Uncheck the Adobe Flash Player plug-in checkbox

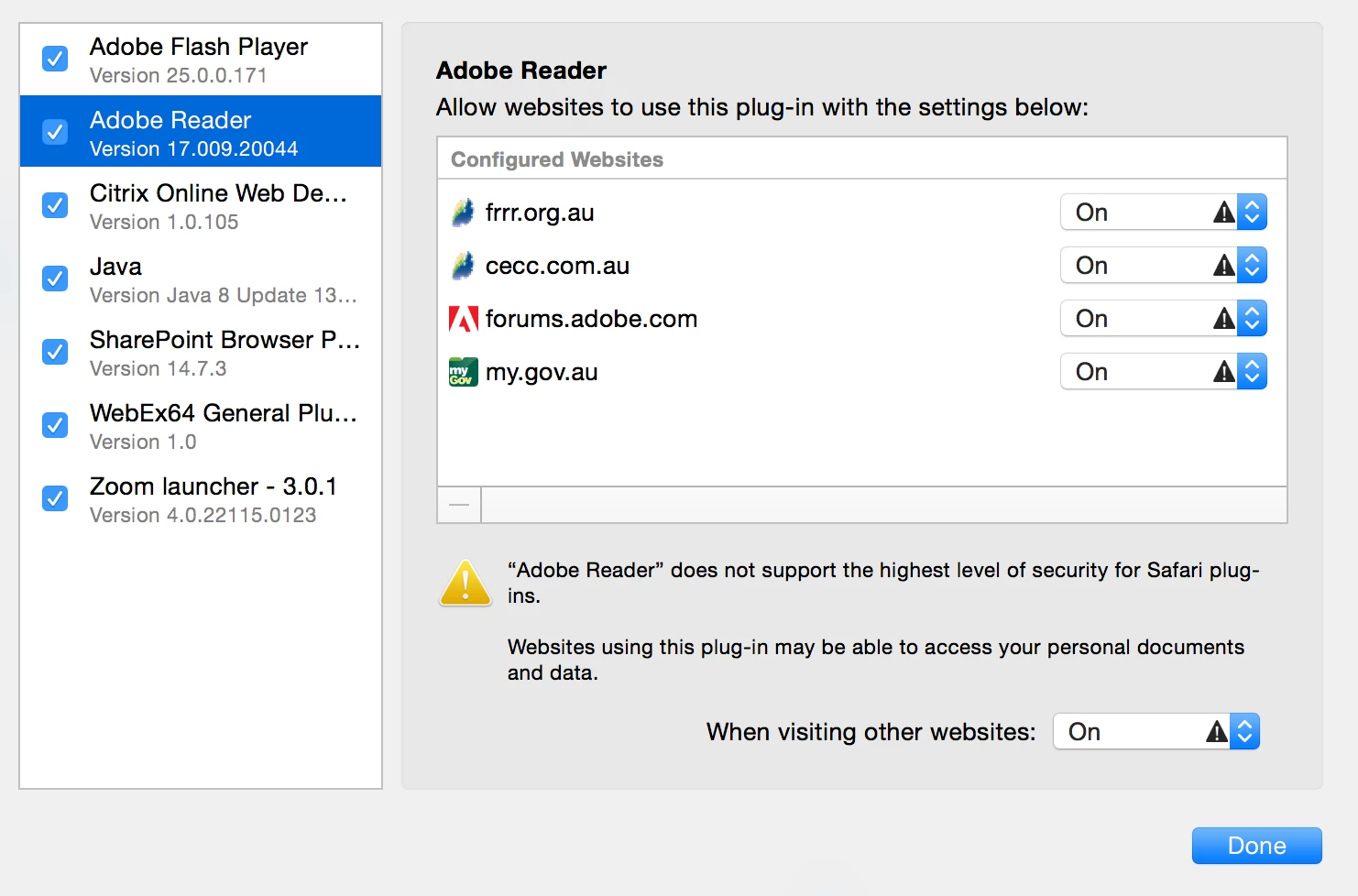pos(55,59)
